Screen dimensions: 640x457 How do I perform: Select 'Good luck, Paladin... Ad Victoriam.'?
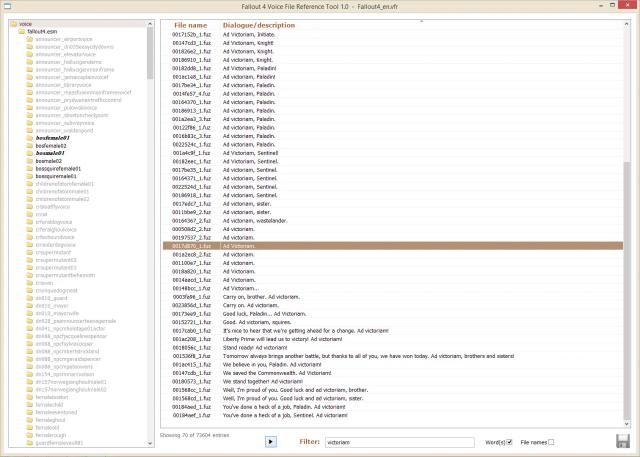393,314
